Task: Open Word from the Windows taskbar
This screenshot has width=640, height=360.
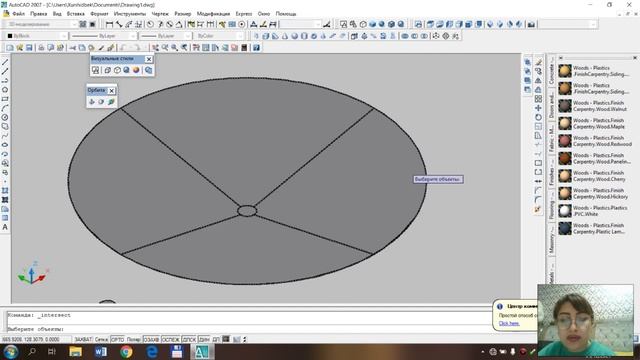Action: click(x=101, y=351)
